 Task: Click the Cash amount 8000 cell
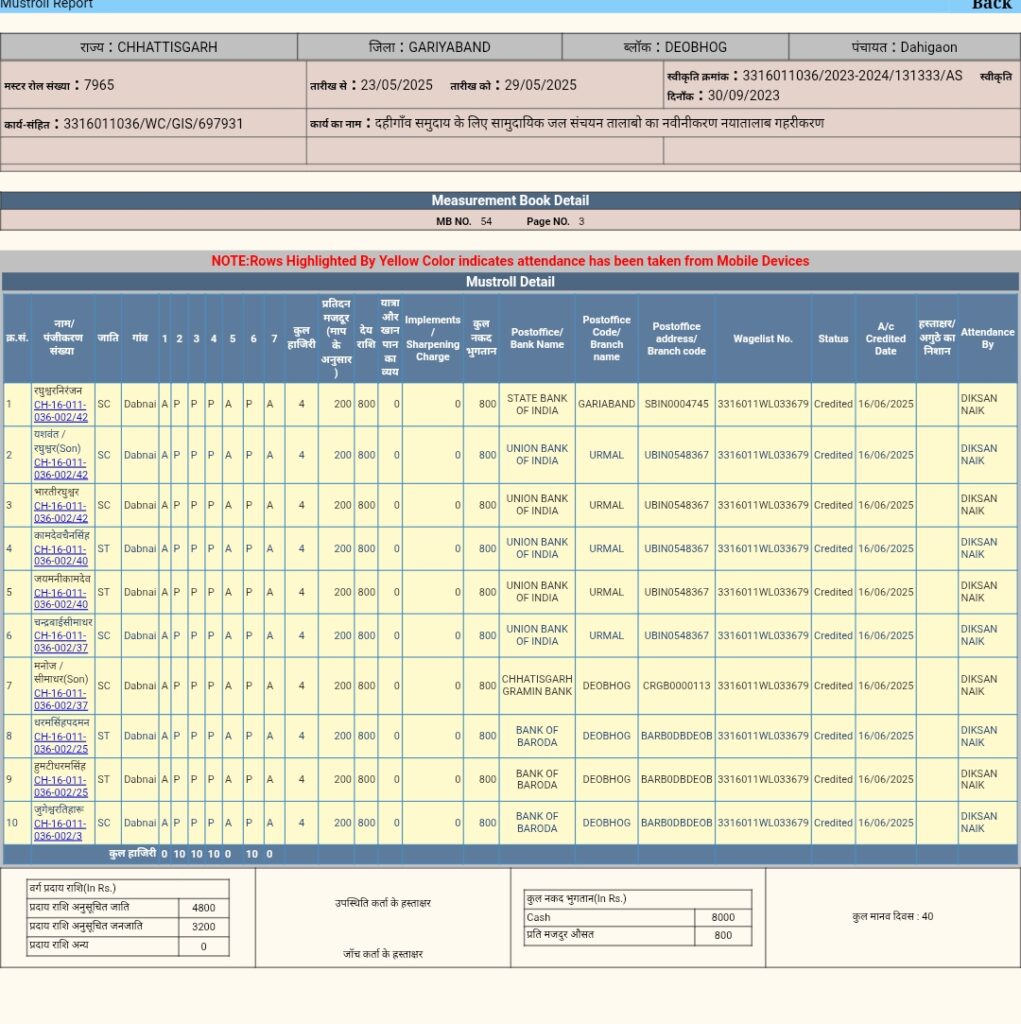tap(722, 917)
